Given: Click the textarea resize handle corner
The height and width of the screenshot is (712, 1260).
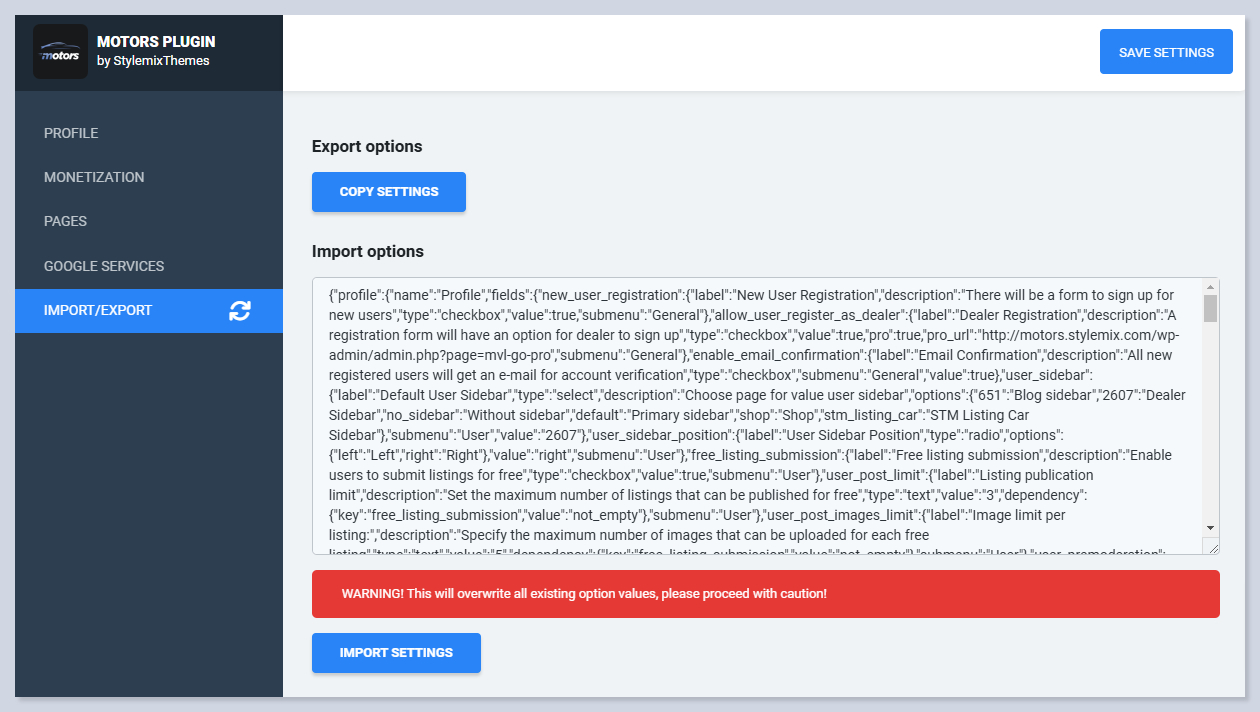Looking at the screenshot, I should 1213,547.
